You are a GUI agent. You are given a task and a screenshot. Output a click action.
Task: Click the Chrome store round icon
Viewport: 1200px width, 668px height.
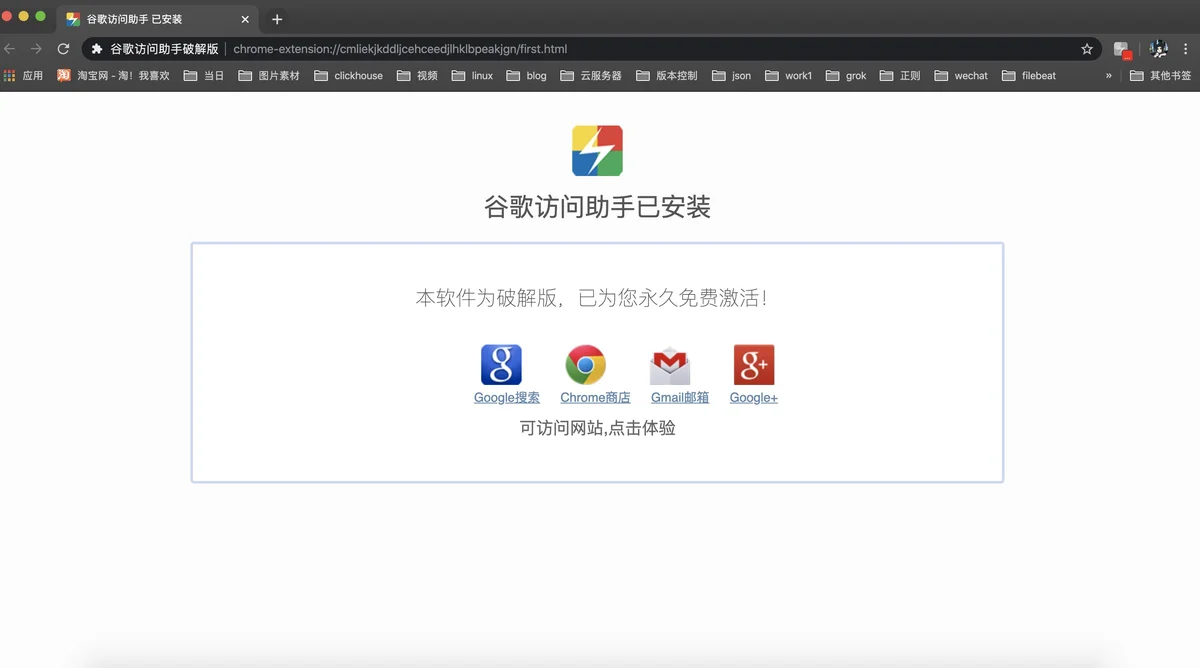pyautogui.click(x=585, y=365)
